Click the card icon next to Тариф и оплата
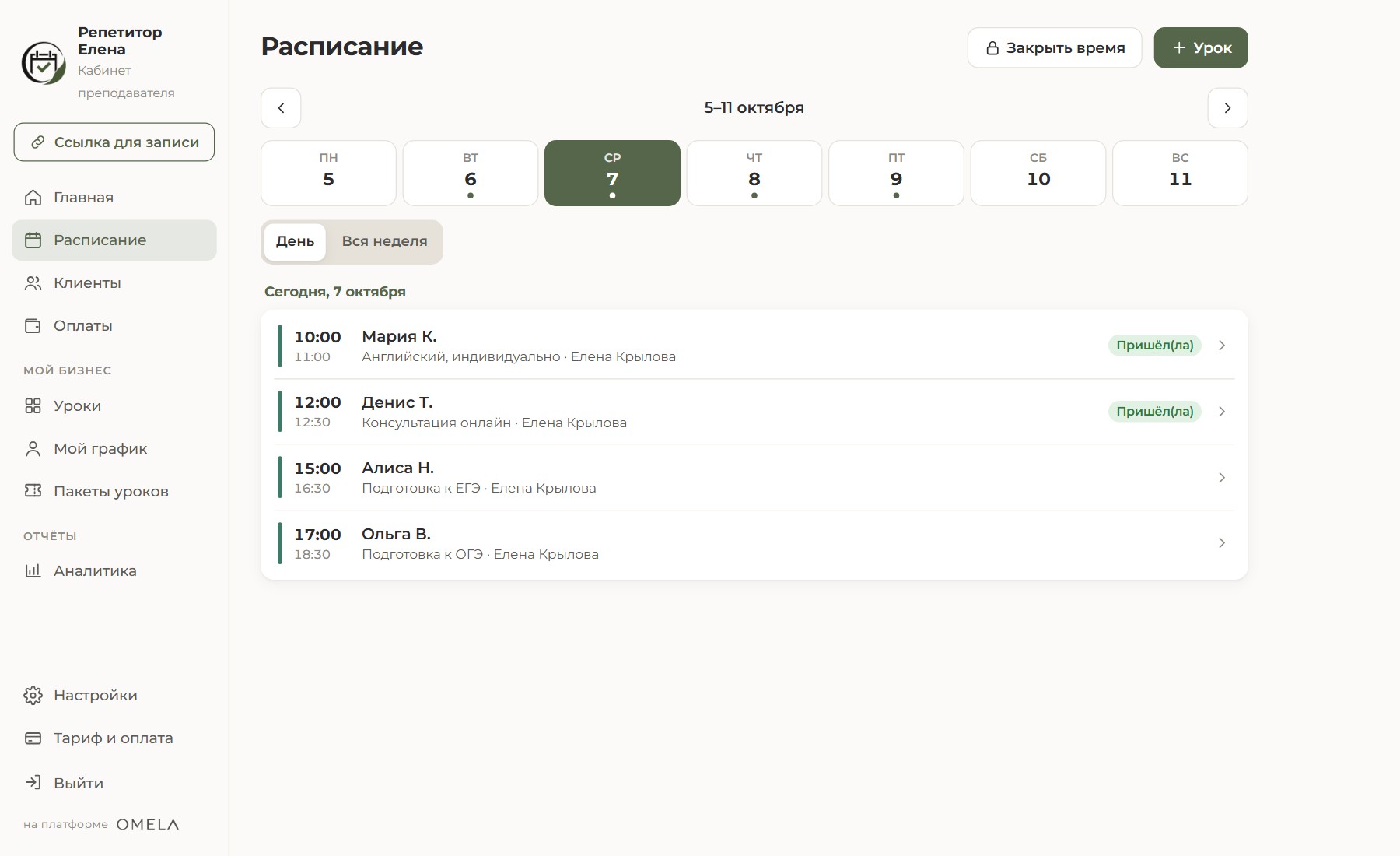 click(x=33, y=738)
